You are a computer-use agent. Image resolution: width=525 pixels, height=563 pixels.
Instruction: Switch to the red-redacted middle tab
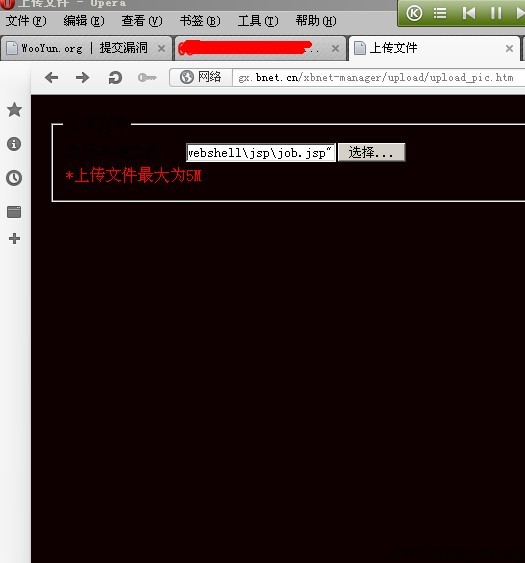(260, 48)
